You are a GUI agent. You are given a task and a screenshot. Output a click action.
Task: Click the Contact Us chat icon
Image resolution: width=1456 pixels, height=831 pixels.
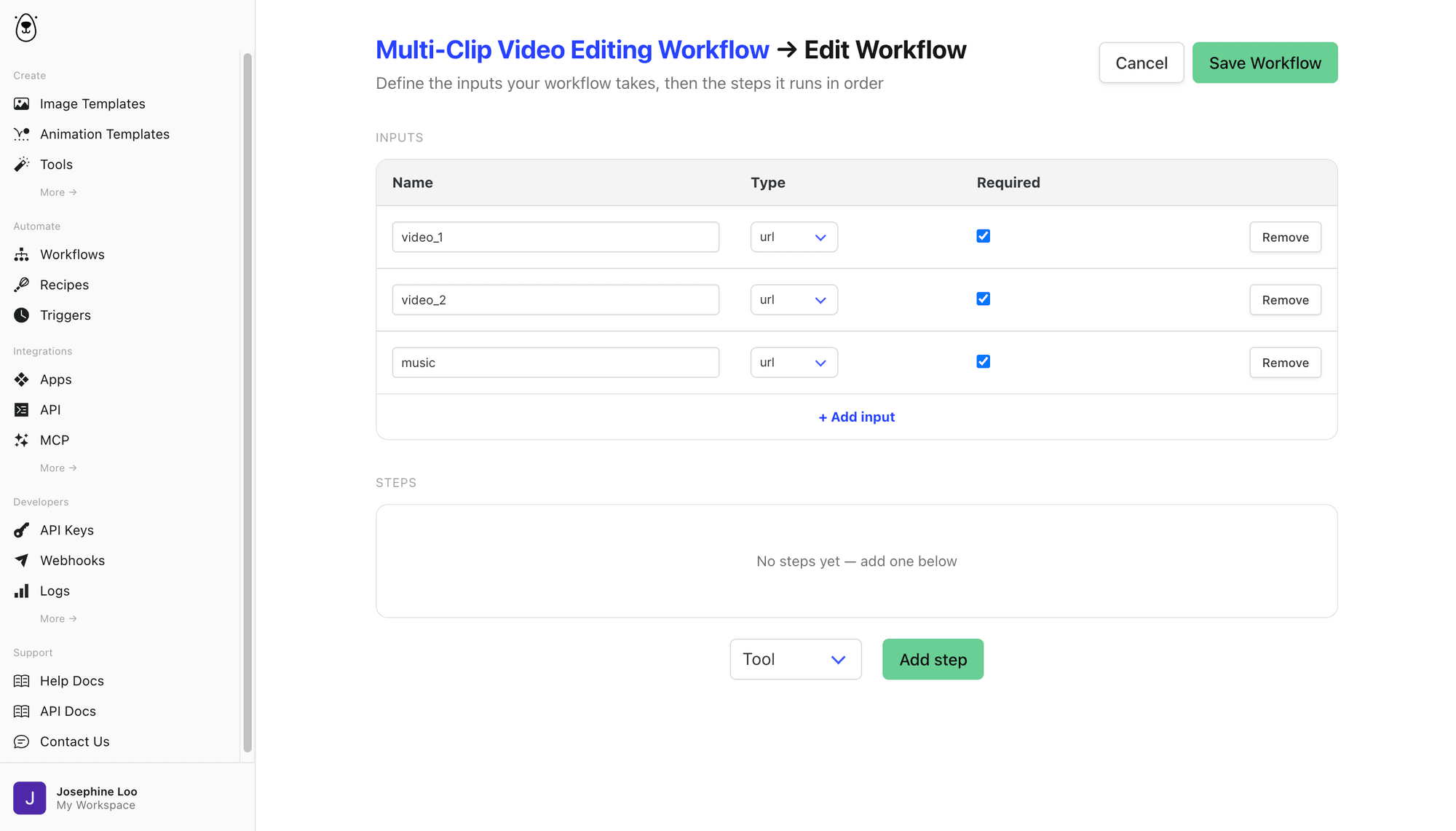click(22, 741)
